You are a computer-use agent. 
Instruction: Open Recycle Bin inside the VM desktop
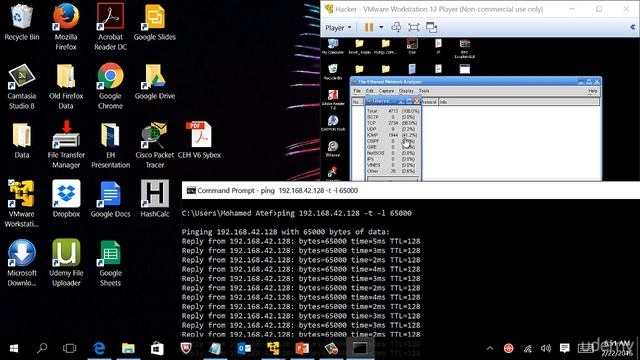pos(333,72)
